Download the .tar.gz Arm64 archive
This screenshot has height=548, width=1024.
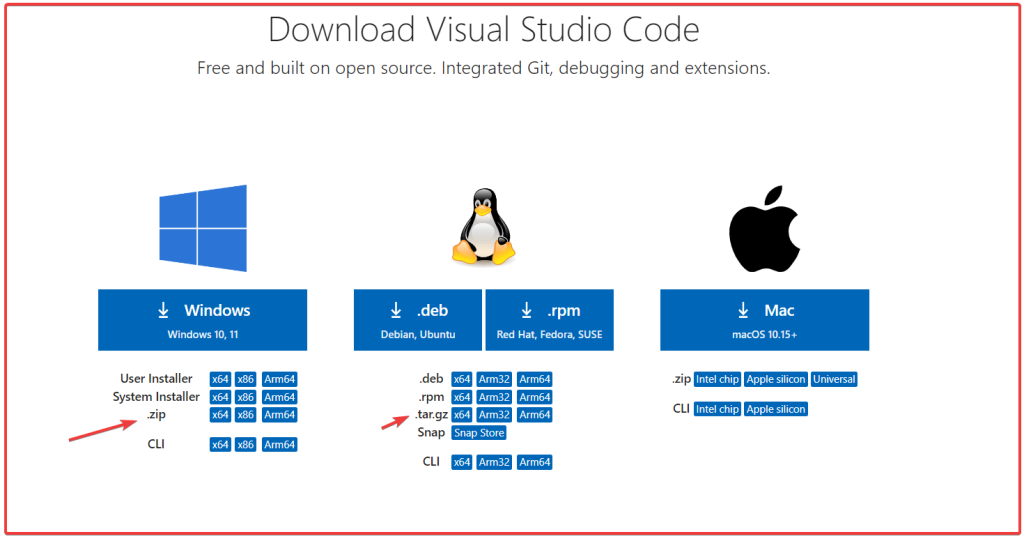pyautogui.click(x=535, y=415)
